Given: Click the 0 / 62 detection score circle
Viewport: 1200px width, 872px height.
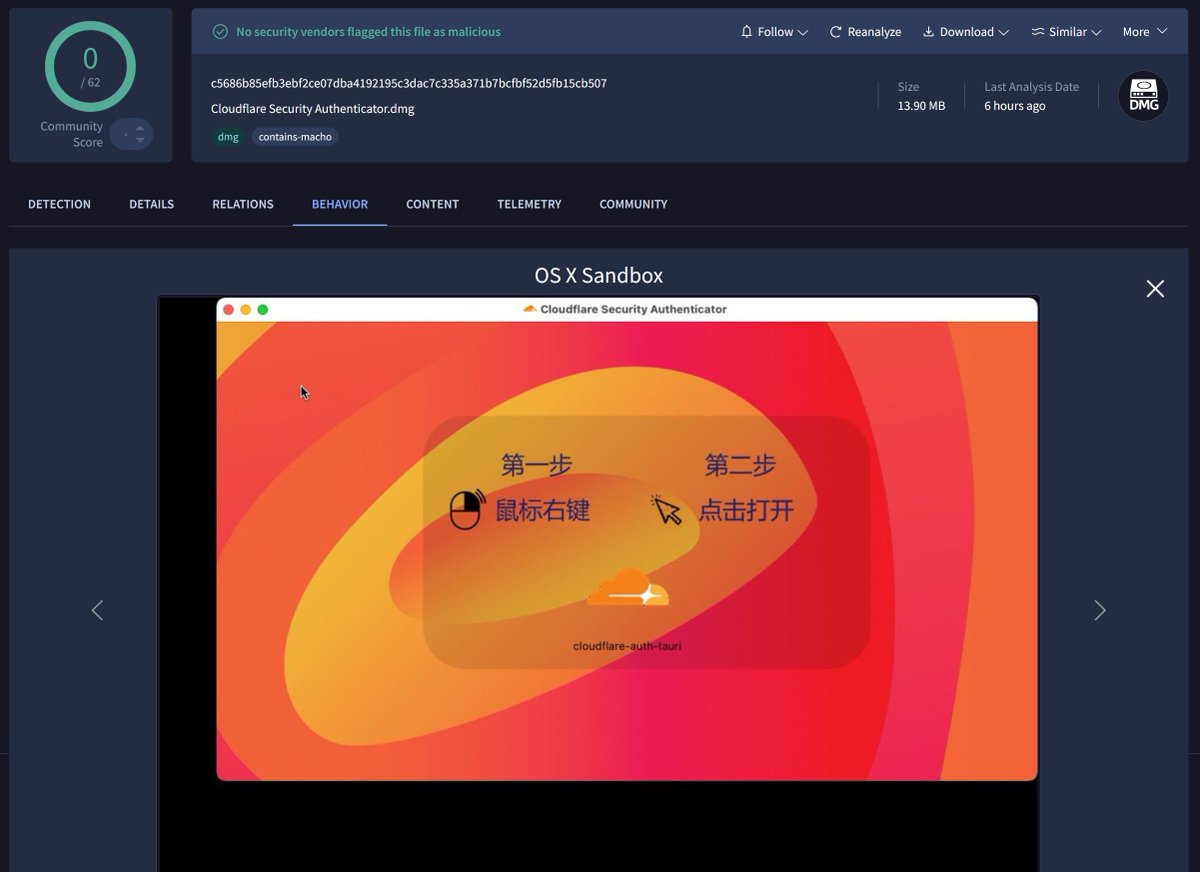Looking at the screenshot, I should click(90, 66).
